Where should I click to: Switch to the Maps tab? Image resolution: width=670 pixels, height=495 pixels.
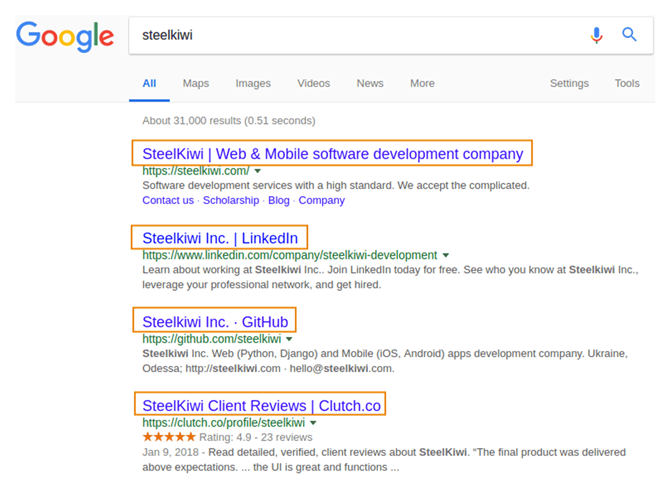[x=196, y=83]
